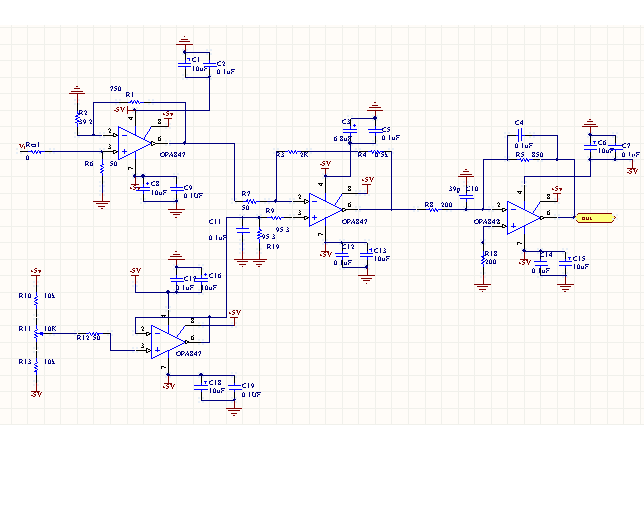Click resistor R10 below the +5V rail

click(36, 301)
